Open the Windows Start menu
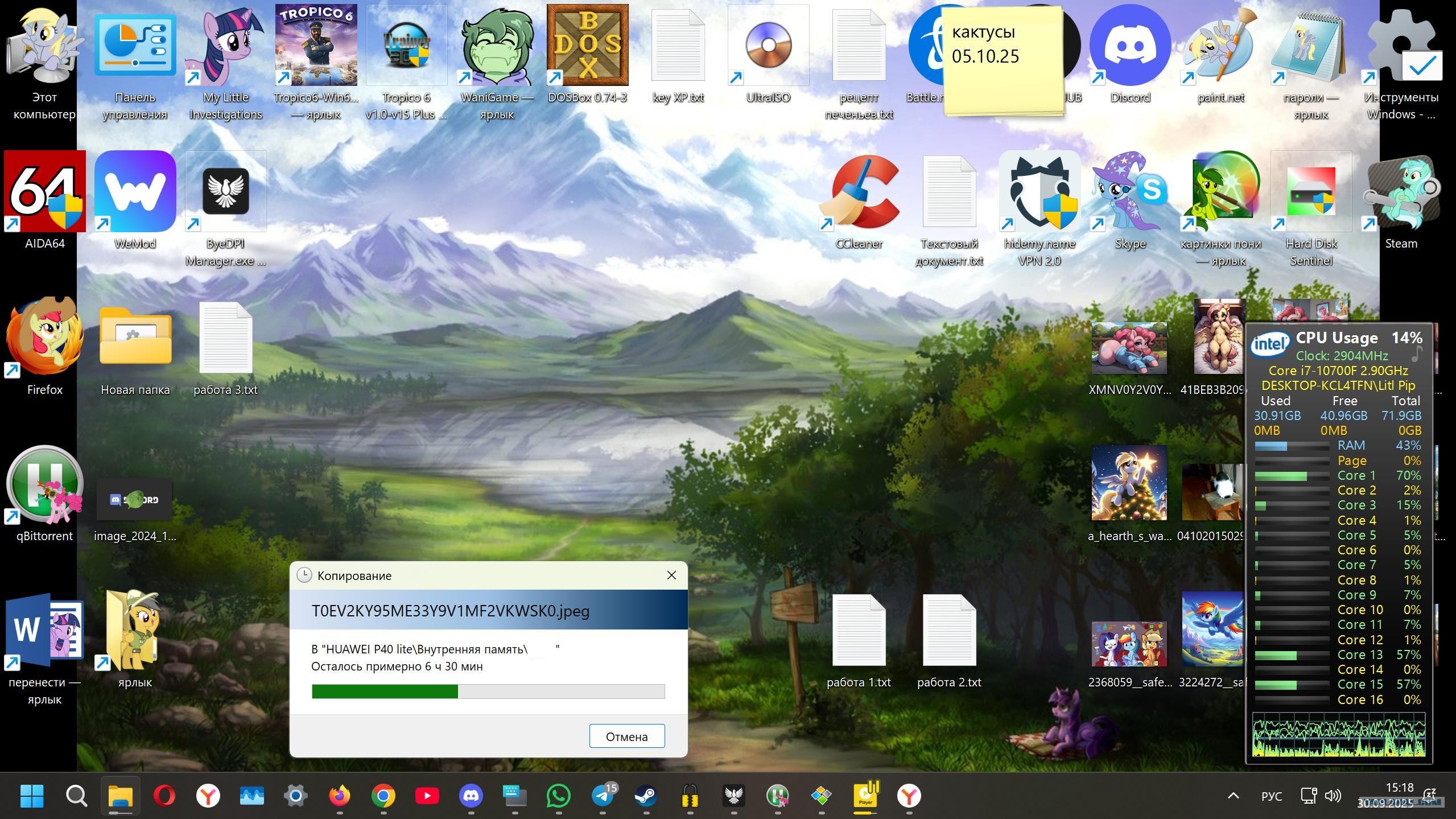Screen dimensions: 1456x819 coord(32,795)
